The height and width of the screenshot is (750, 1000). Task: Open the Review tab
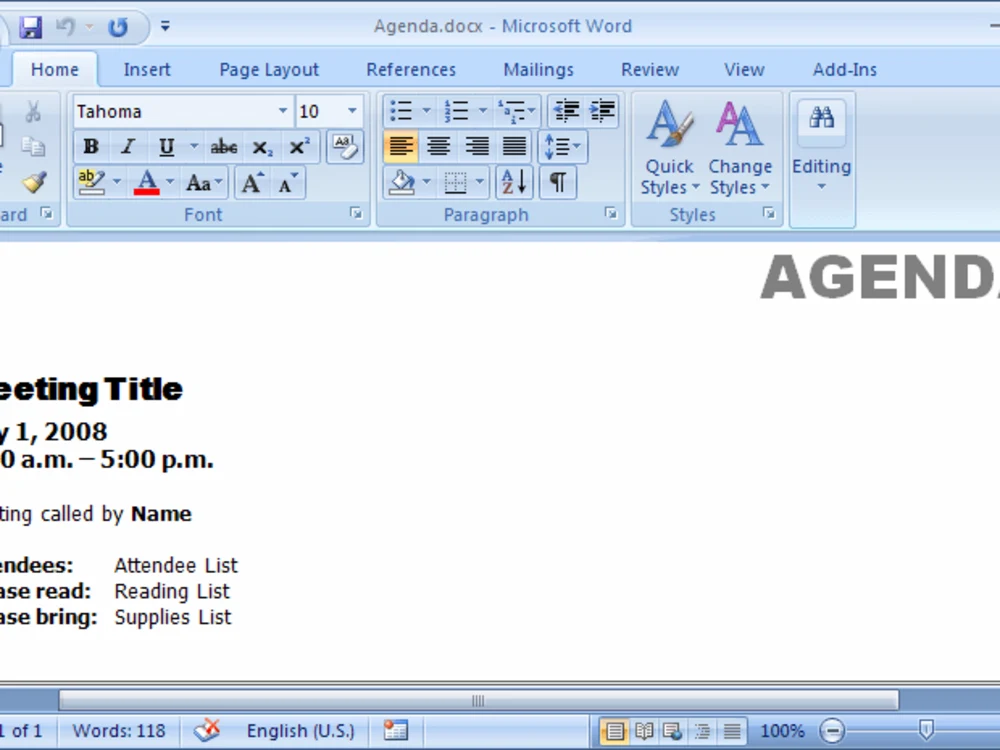(x=650, y=70)
